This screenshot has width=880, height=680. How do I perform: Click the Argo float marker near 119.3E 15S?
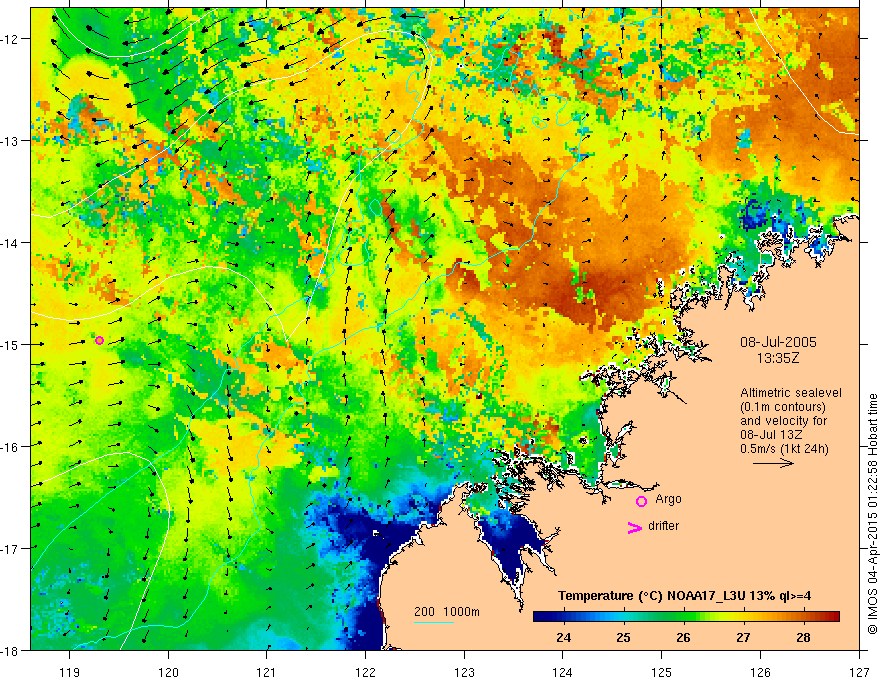coord(99,341)
